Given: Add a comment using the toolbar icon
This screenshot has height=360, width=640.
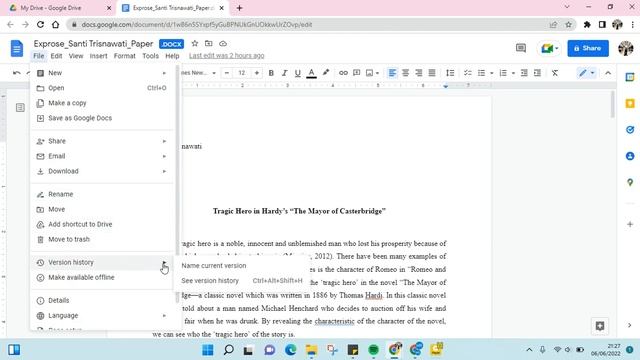Looking at the screenshot, I should pyautogui.click(x=357, y=73).
